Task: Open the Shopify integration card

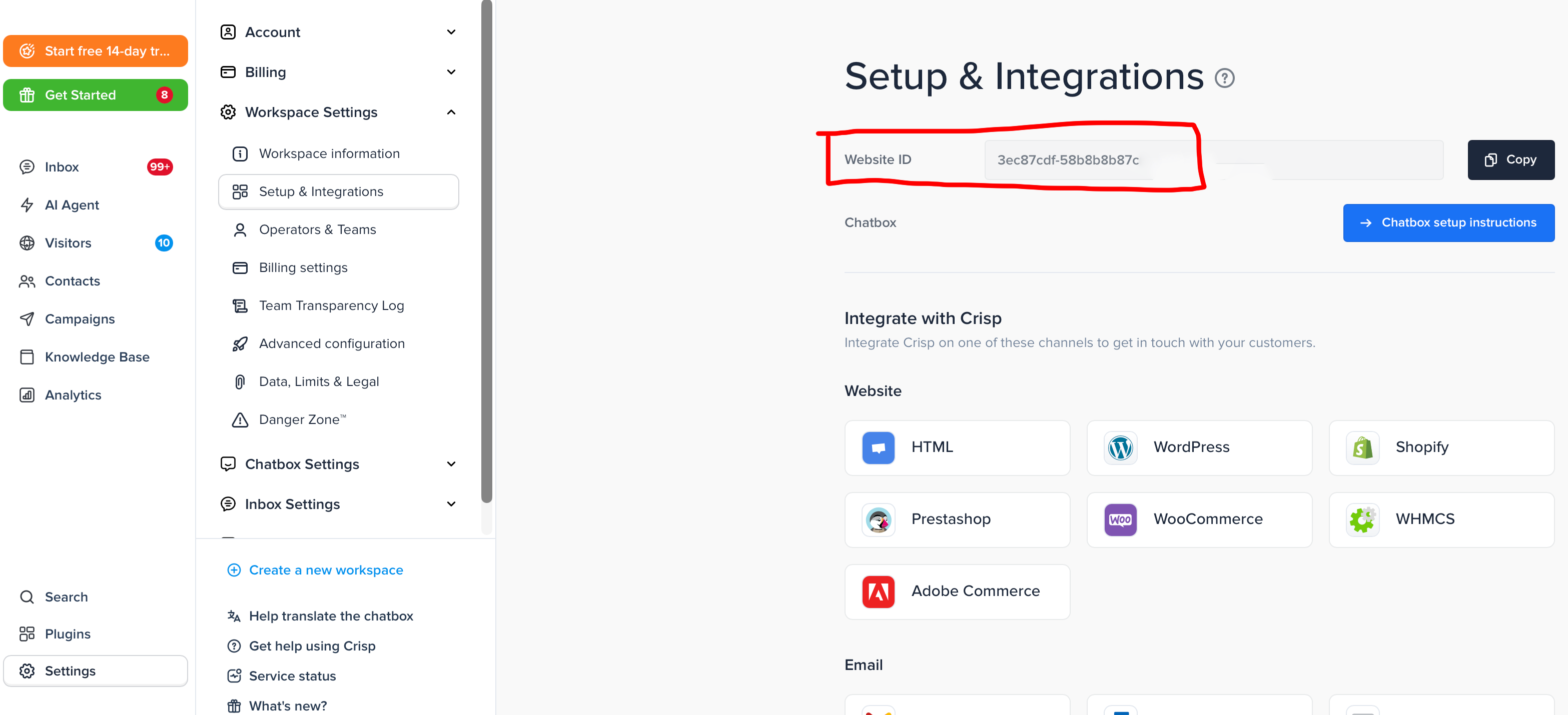Action: [1441, 447]
